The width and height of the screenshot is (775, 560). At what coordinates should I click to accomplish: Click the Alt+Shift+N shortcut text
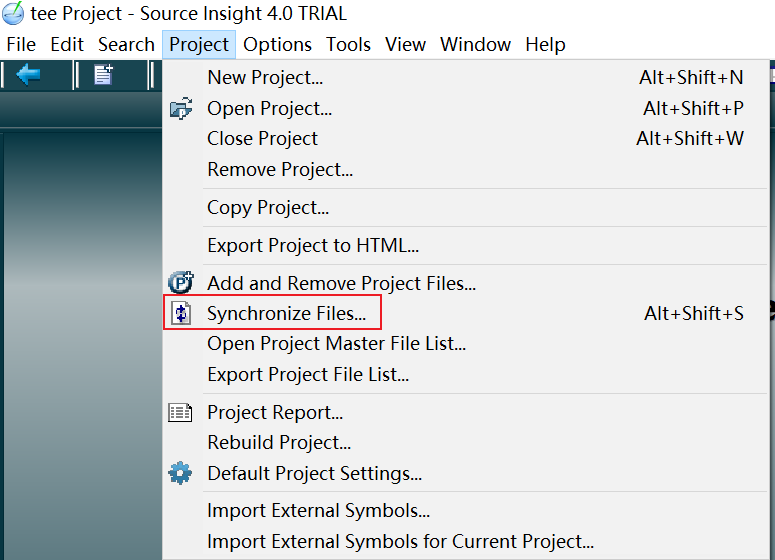coord(691,78)
